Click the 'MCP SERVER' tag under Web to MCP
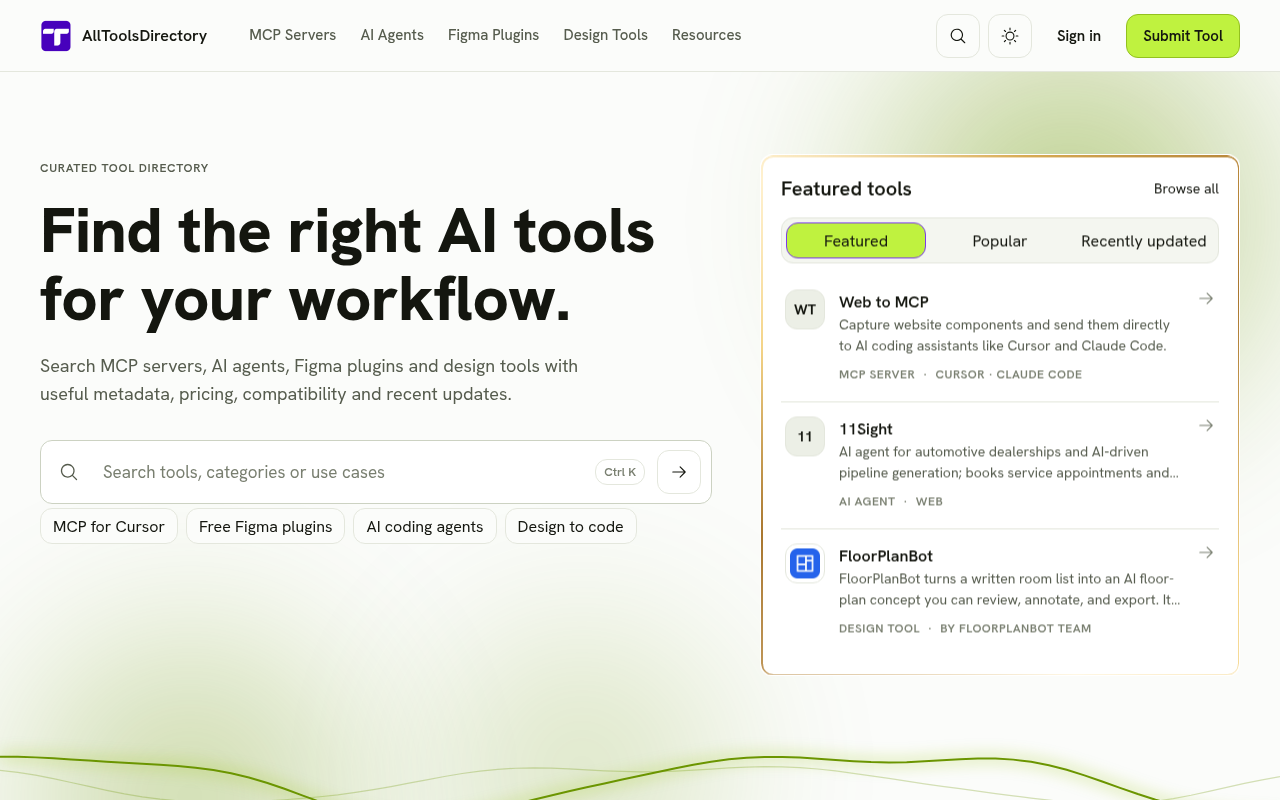 pyautogui.click(x=877, y=374)
